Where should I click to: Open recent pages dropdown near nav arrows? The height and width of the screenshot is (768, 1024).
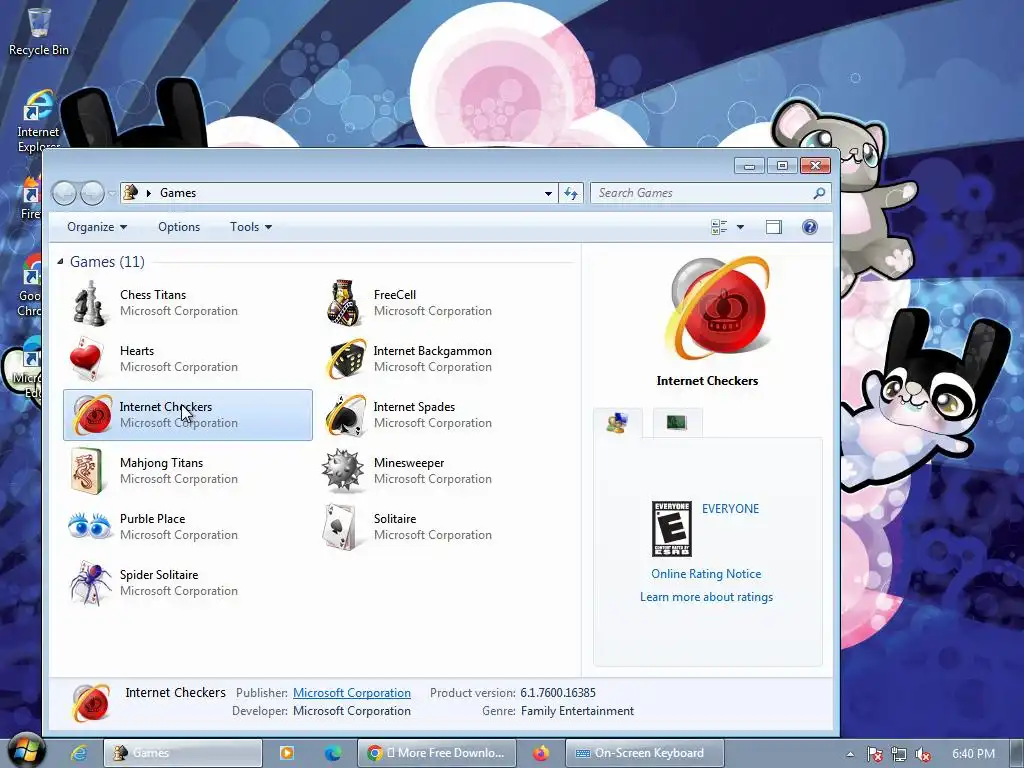(x=112, y=193)
